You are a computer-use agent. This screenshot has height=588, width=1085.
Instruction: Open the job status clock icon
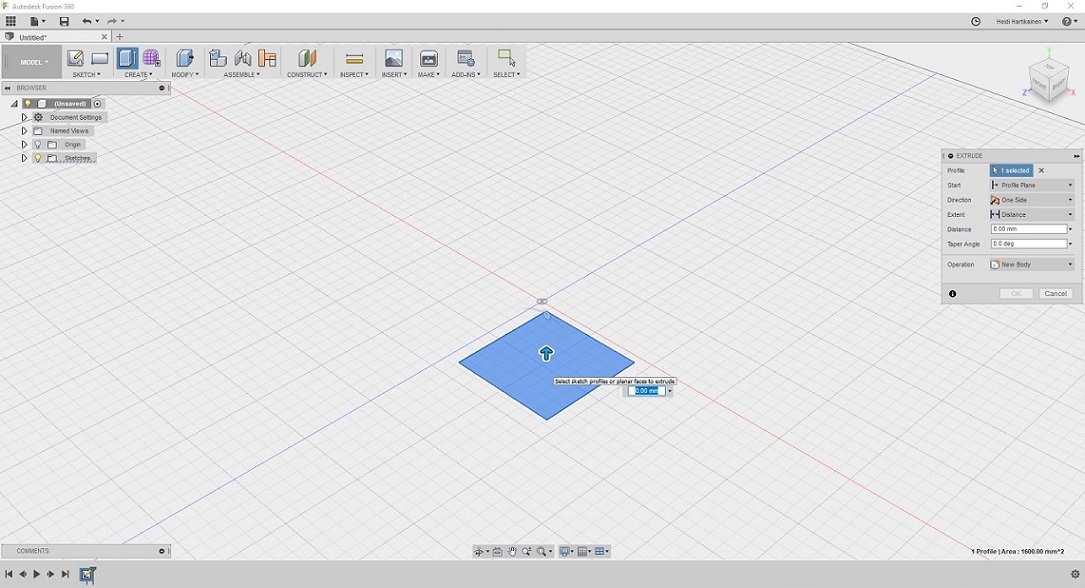pyautogui.click(x=976, y=21)
